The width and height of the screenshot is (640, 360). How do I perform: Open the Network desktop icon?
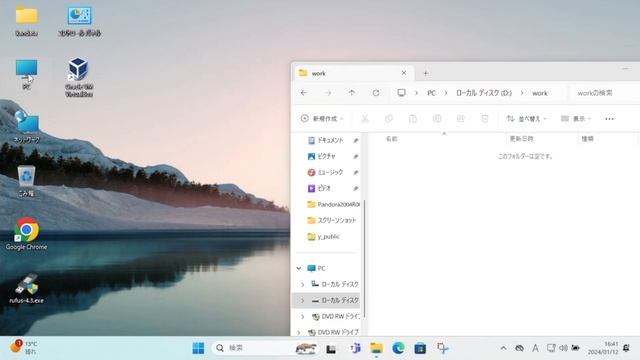coord(27,127)
